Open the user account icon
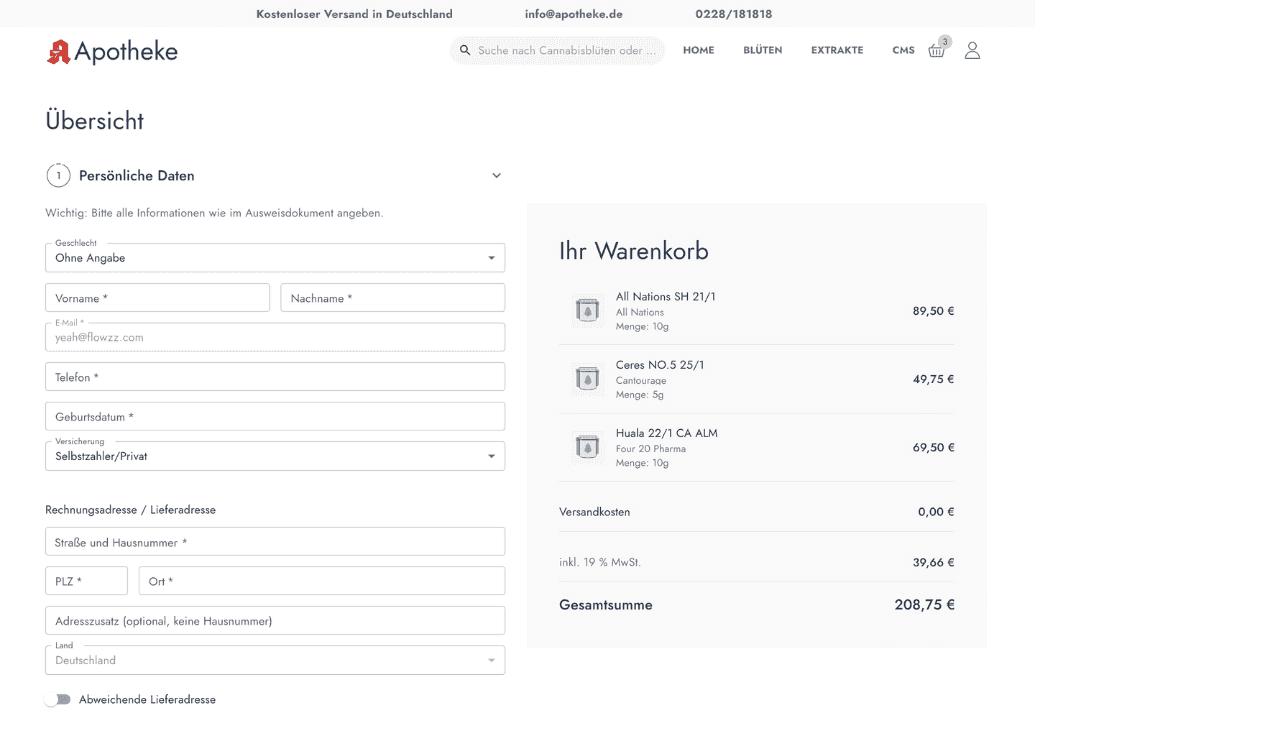 click(972, 50)
